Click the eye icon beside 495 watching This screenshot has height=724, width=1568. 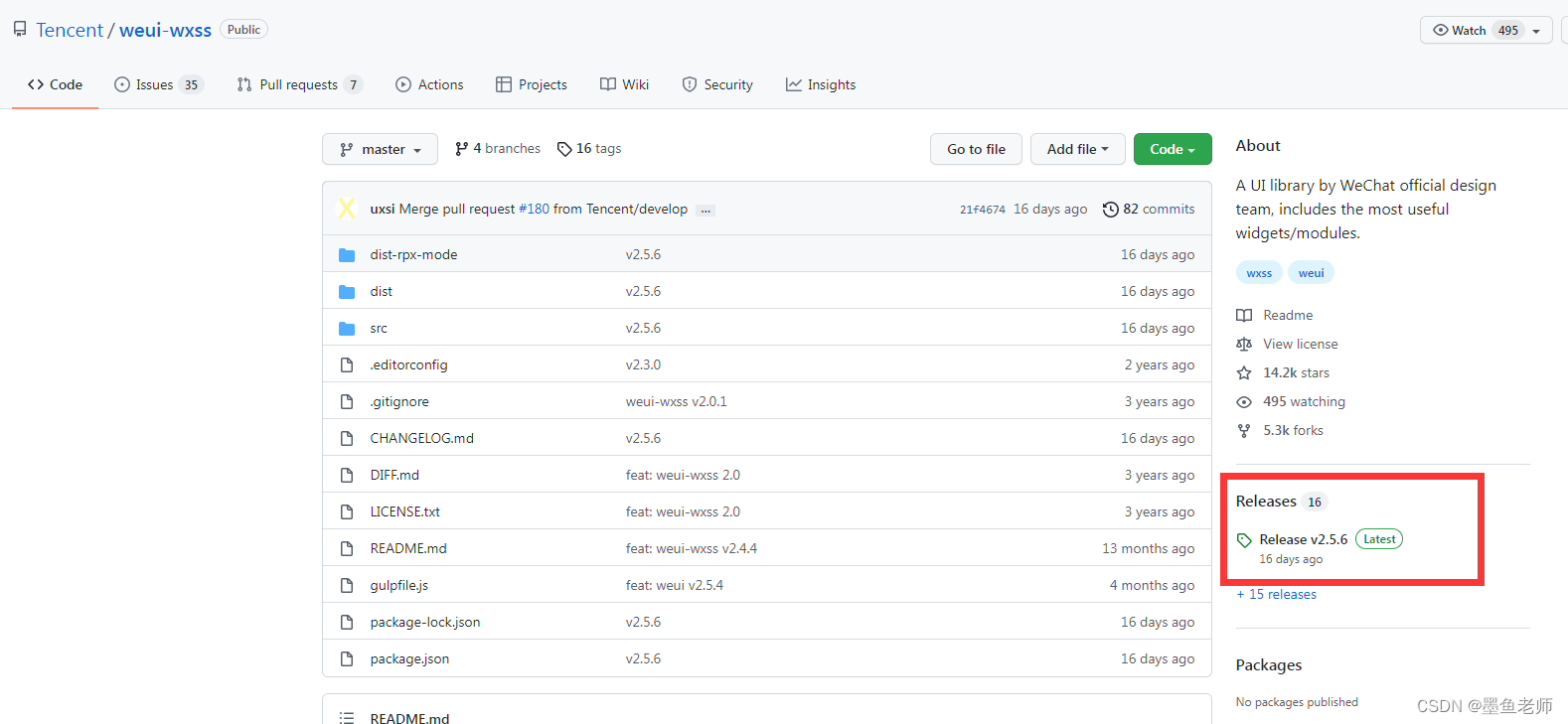click(x=1244, y=402)
